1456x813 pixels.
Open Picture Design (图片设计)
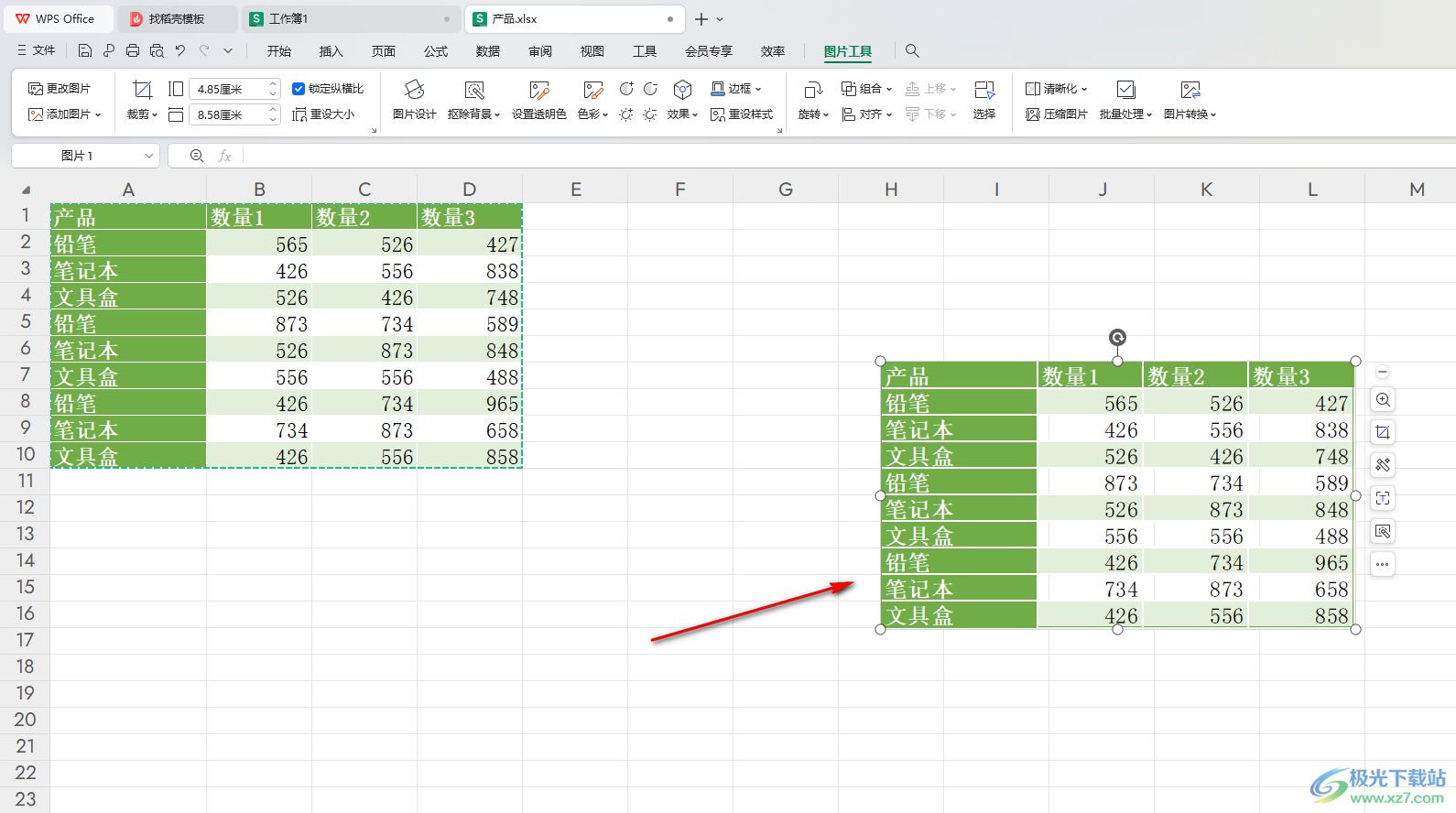414,99
